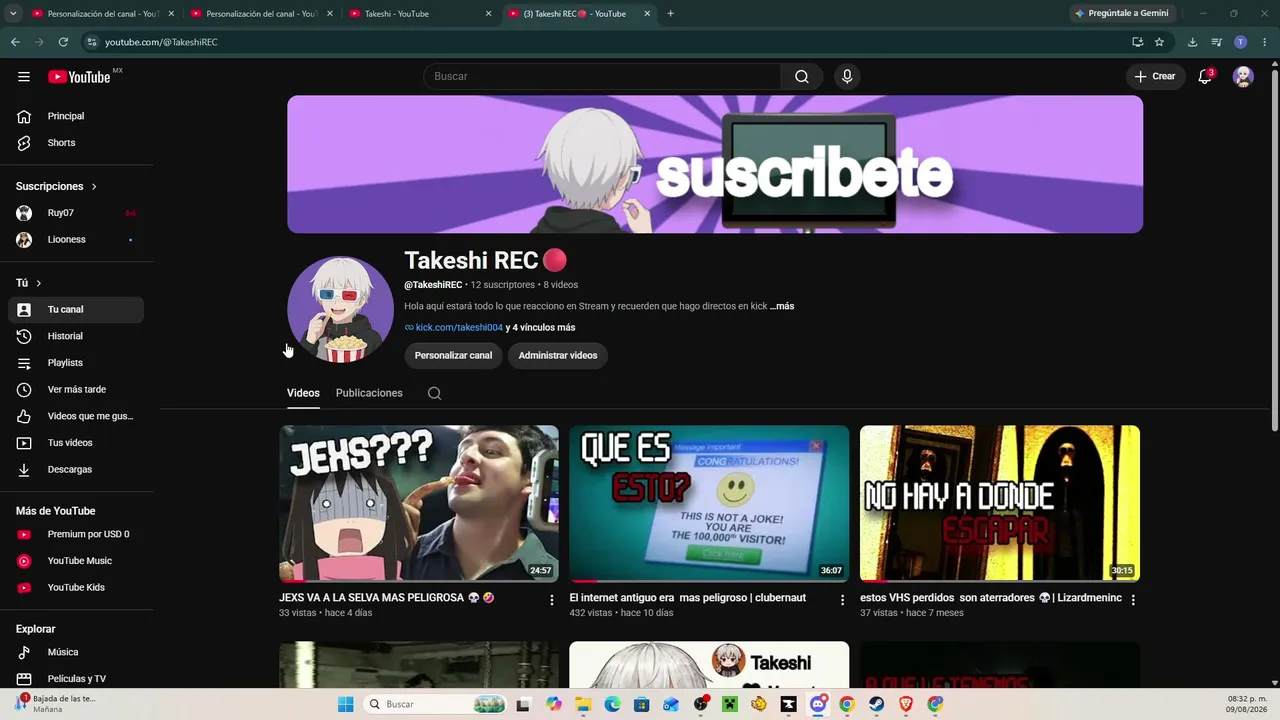This screenshot has width=1280, height=720.
Task: Close the 'Takeshi - YouTube' browser tab
Action: [488, 14]
